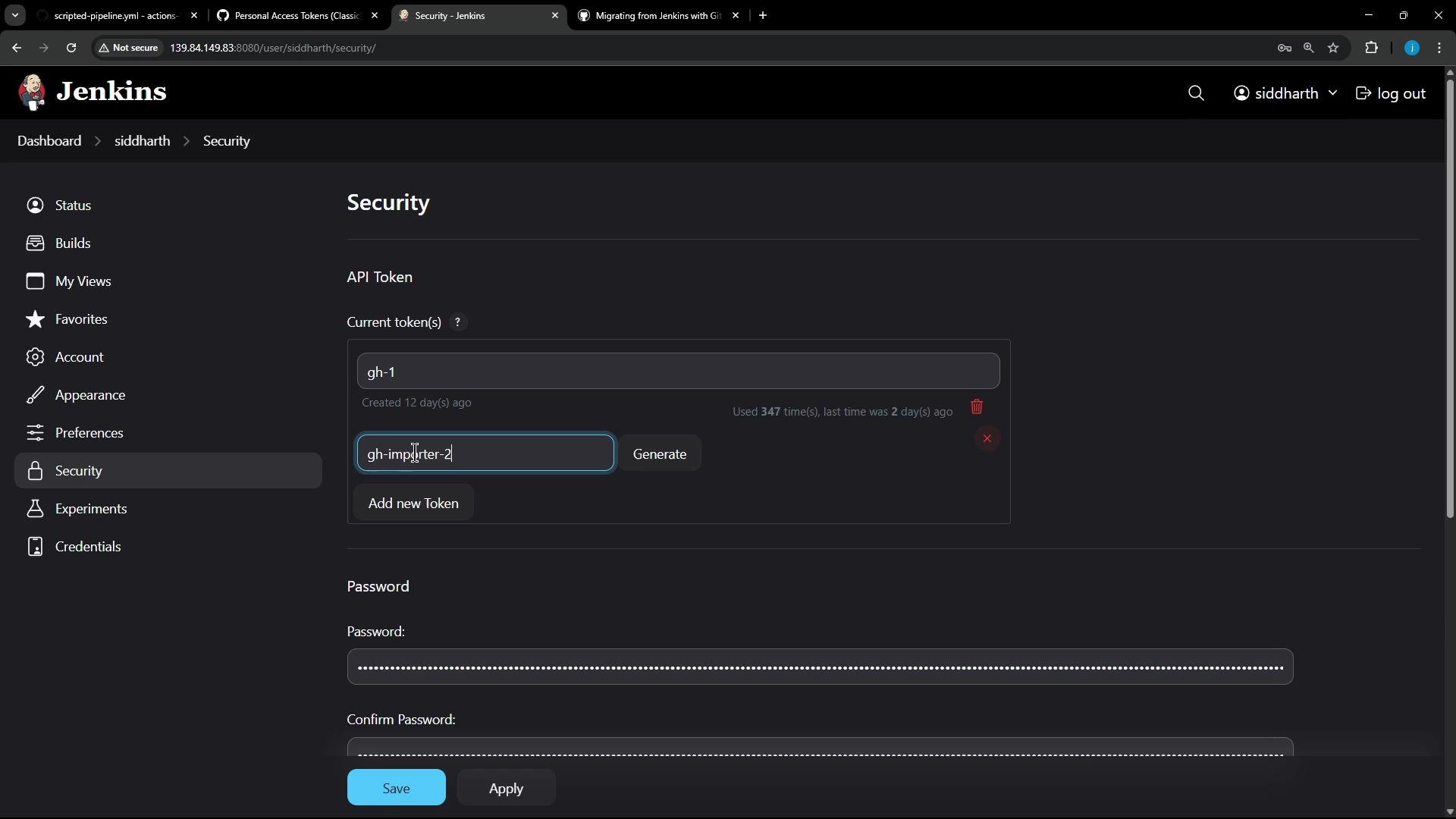This screenshot has width=1456, height=819.
Task: Click the Security breadcrumb
Action: point(227,141)
